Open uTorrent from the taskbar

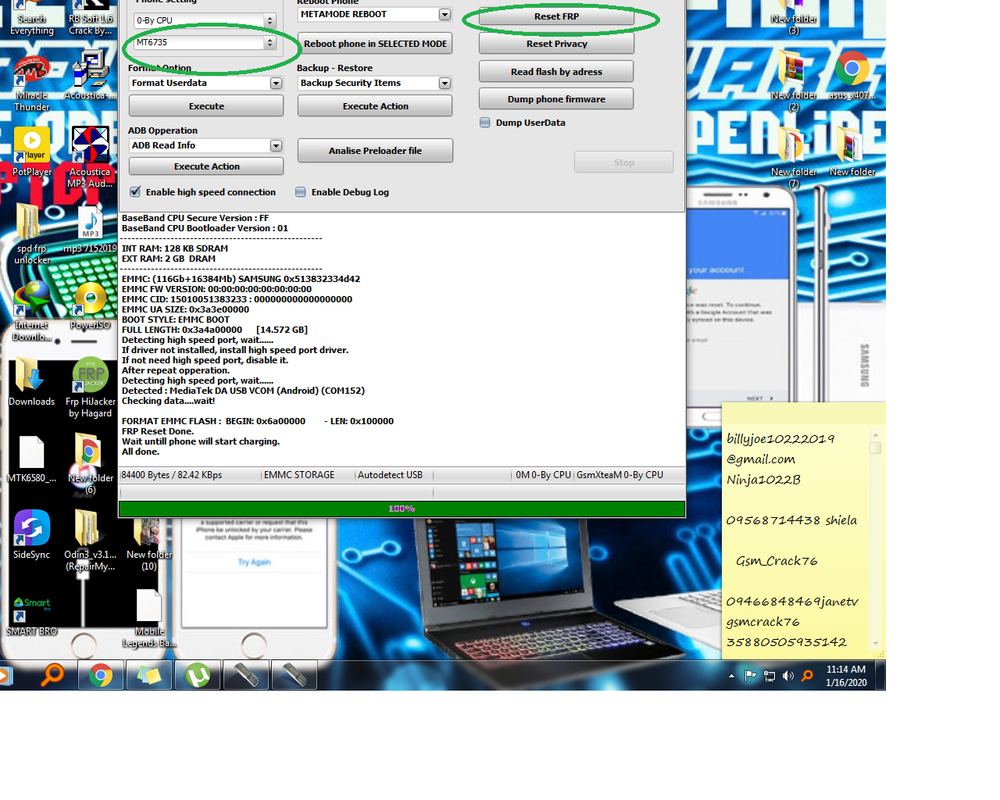click(x=198, y=675)
